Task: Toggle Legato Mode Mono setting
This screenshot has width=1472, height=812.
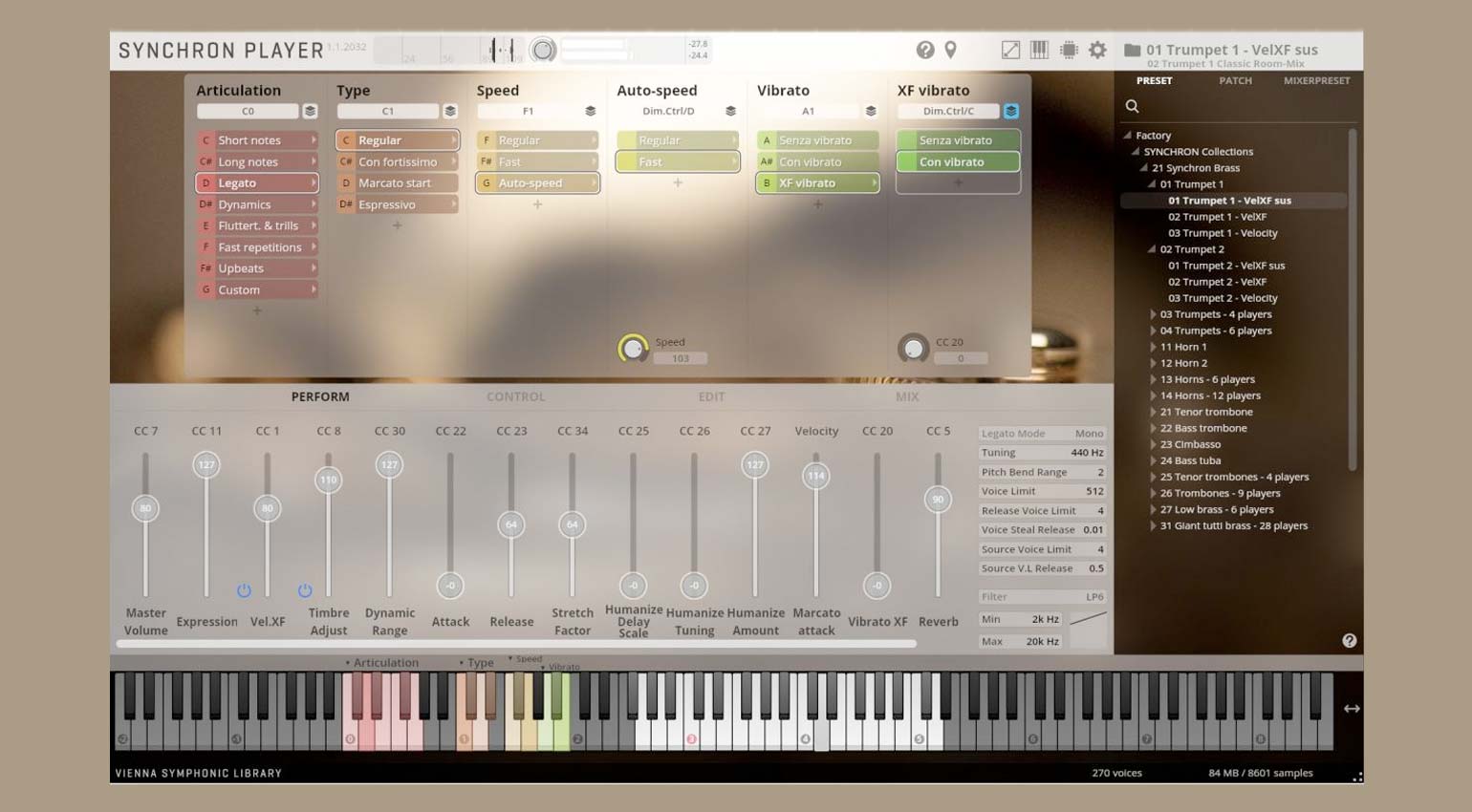Action: tap(1042, 433)
